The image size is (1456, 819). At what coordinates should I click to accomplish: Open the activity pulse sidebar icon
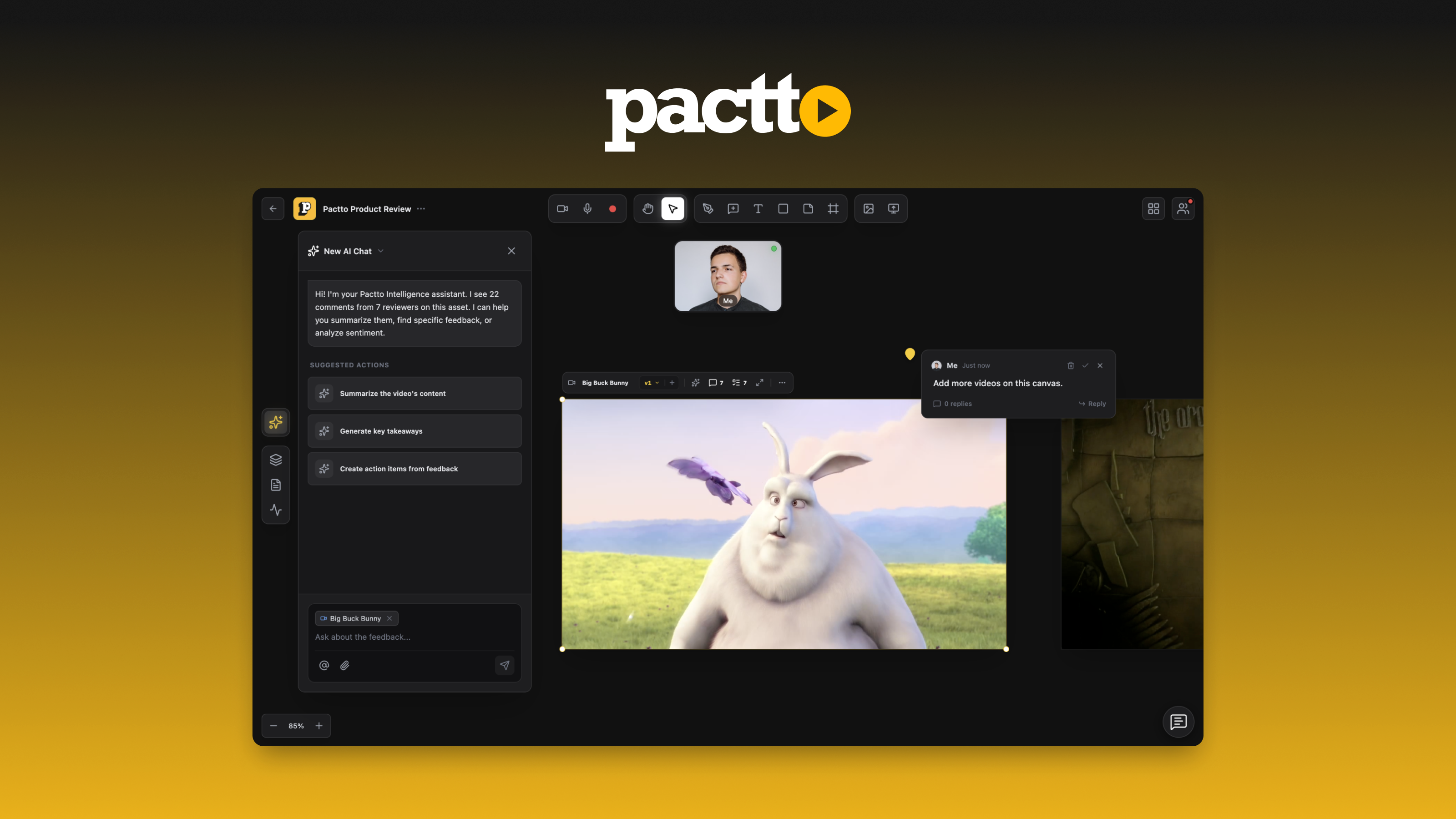276,510
